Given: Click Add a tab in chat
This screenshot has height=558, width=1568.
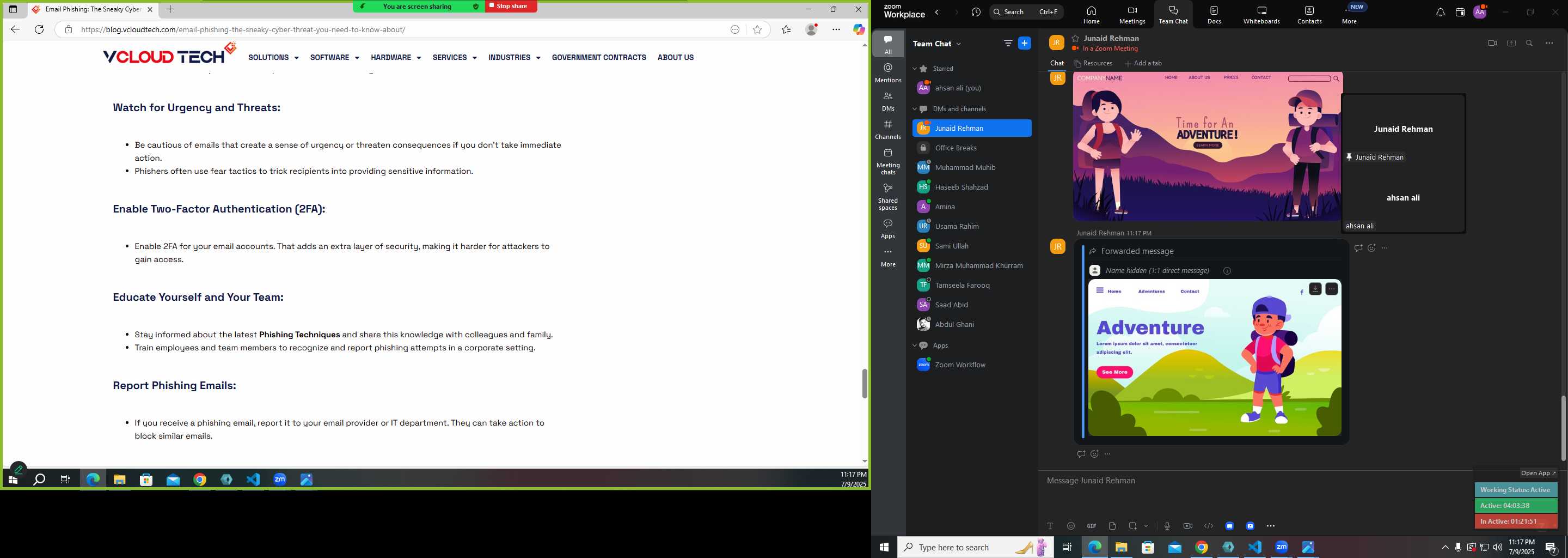Looking at the screenshot, I should [x=1143, y=63].
